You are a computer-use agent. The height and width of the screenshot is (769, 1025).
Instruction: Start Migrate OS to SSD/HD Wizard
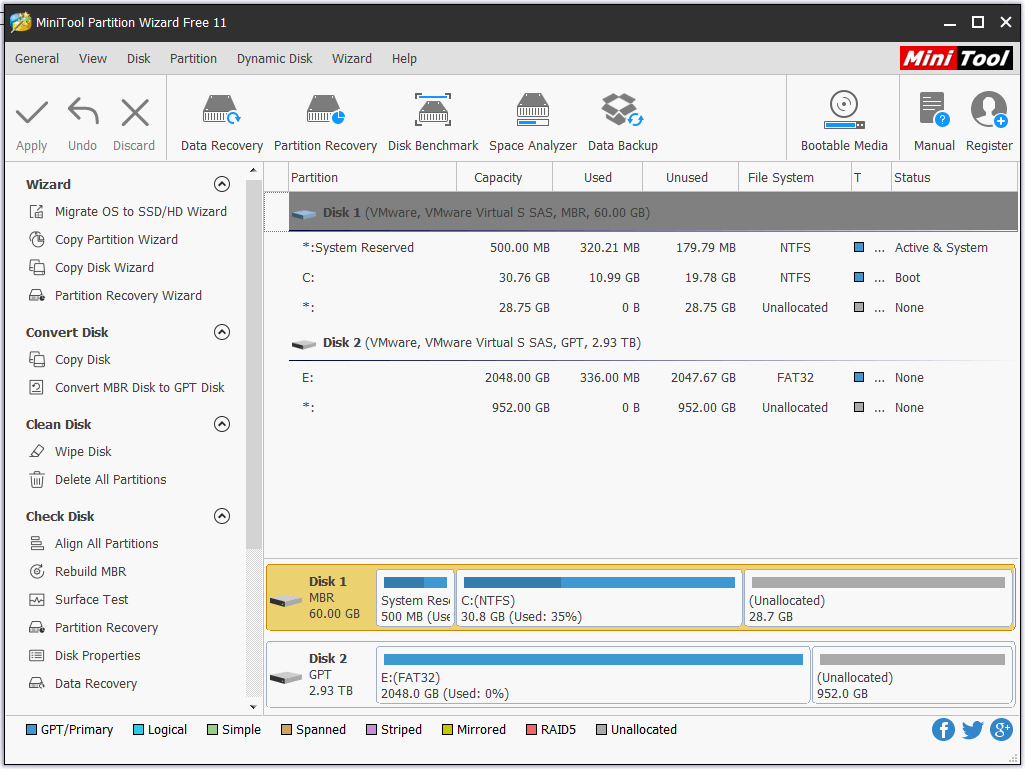coord(128,212)
